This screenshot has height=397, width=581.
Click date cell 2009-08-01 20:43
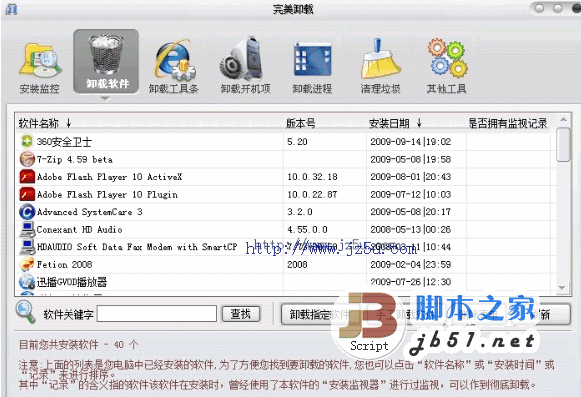pos(411,177)
